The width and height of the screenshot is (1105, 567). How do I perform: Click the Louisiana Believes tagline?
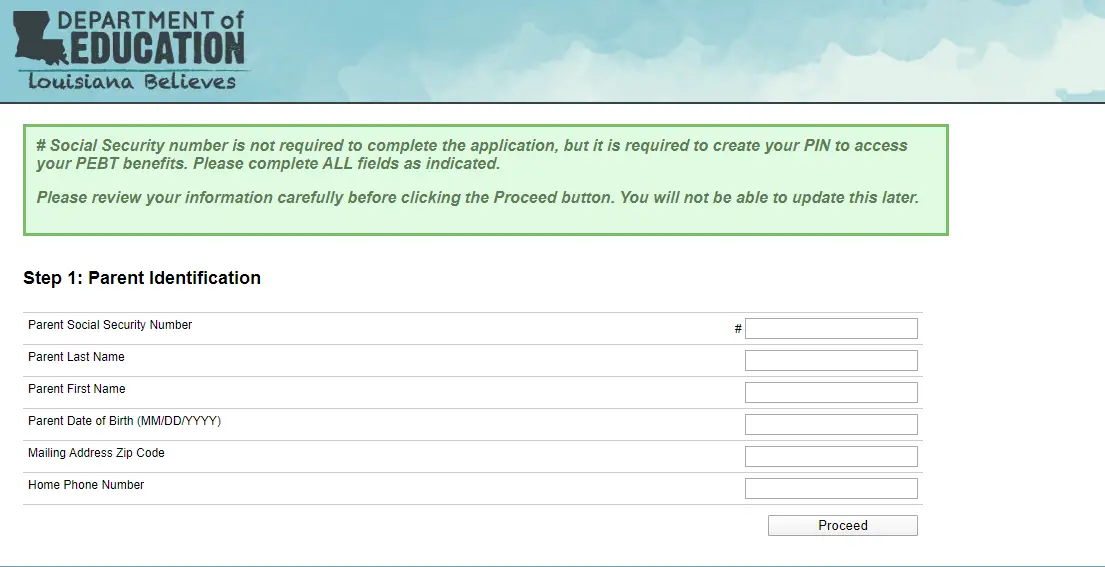pos(132,81)
